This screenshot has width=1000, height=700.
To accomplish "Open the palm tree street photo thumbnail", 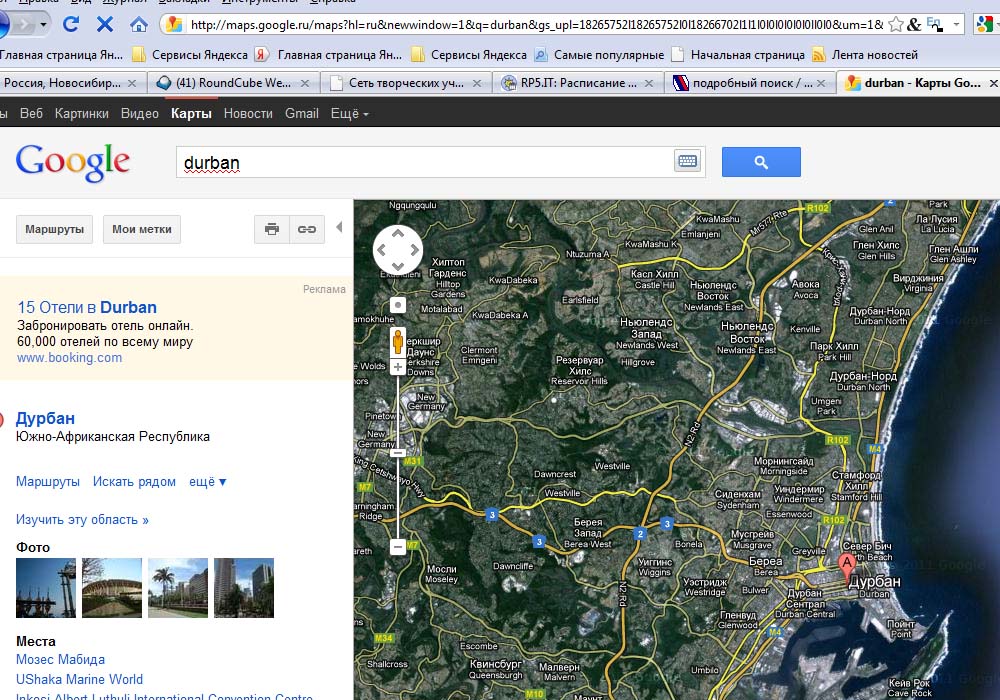I will (178, 588).
